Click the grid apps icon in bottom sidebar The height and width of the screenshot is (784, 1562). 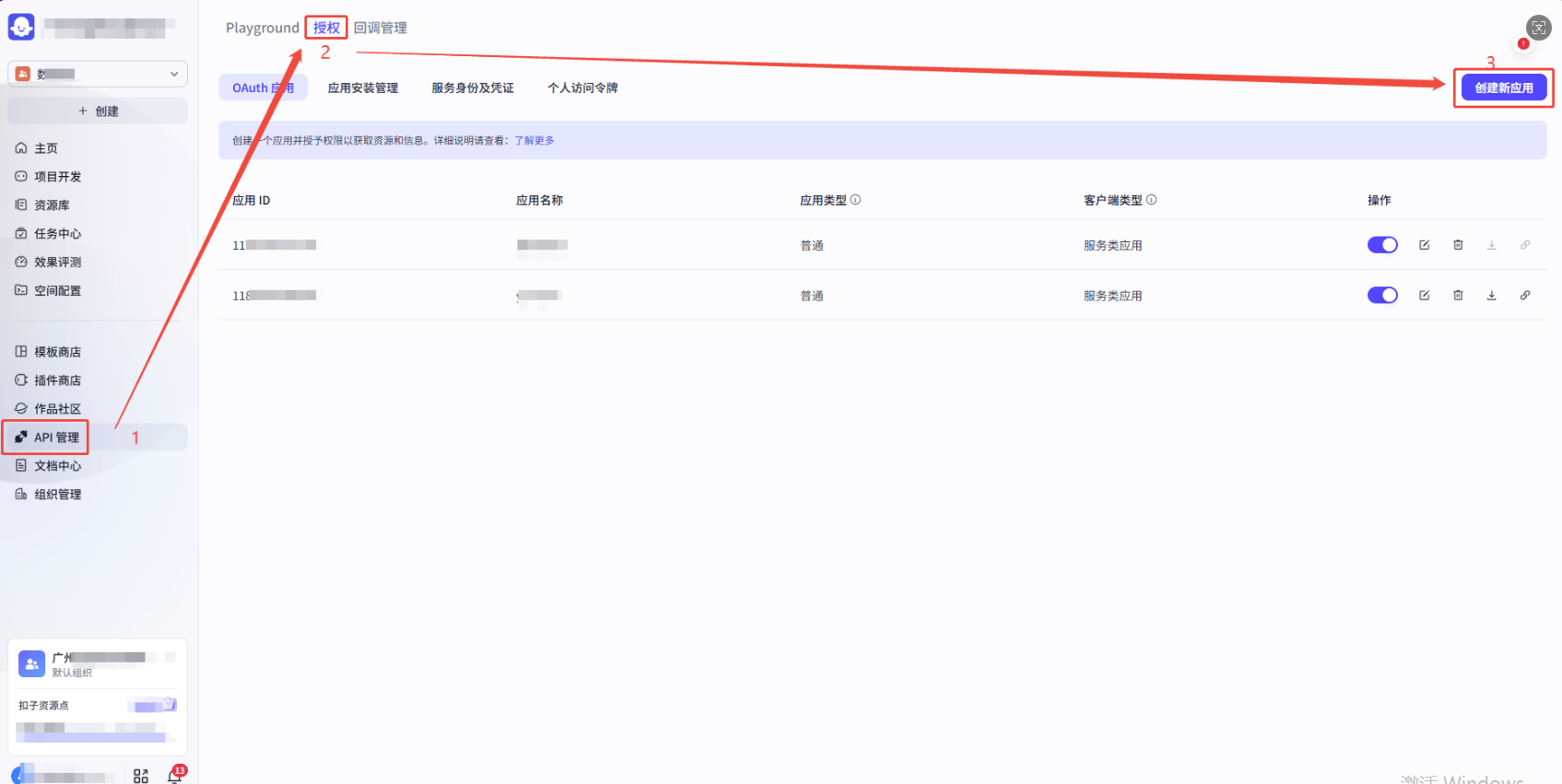coord(141,776)
